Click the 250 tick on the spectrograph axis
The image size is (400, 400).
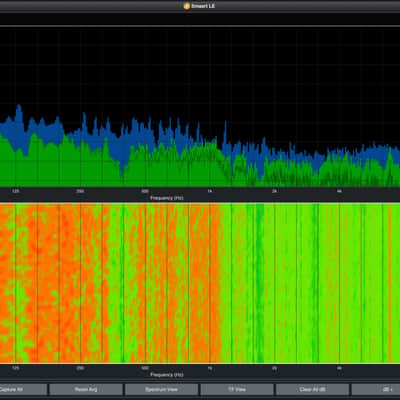point(80,368)
